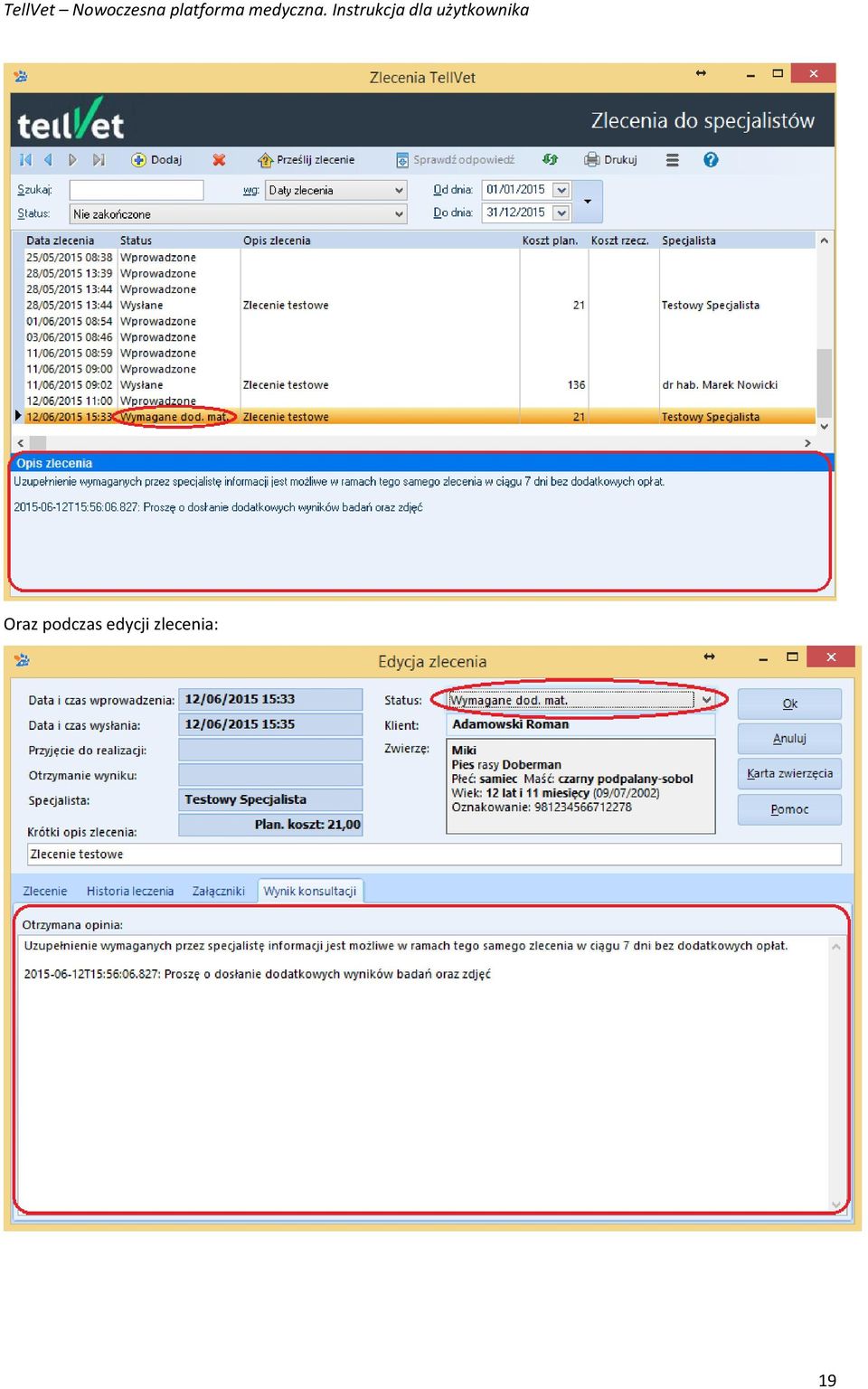The height and width of the screenshot is (1389, 868).
Task: Switch to Załączniki tab
Action: 218,892
